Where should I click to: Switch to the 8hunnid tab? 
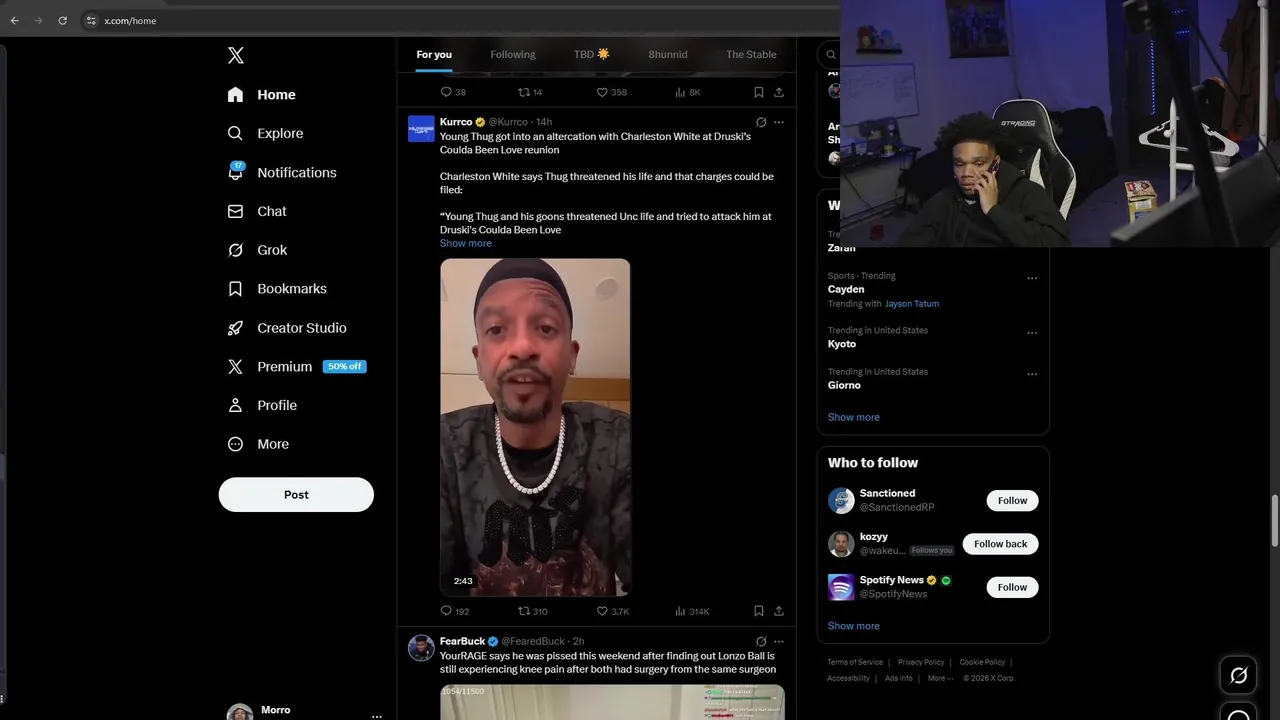tap(668, 54)
